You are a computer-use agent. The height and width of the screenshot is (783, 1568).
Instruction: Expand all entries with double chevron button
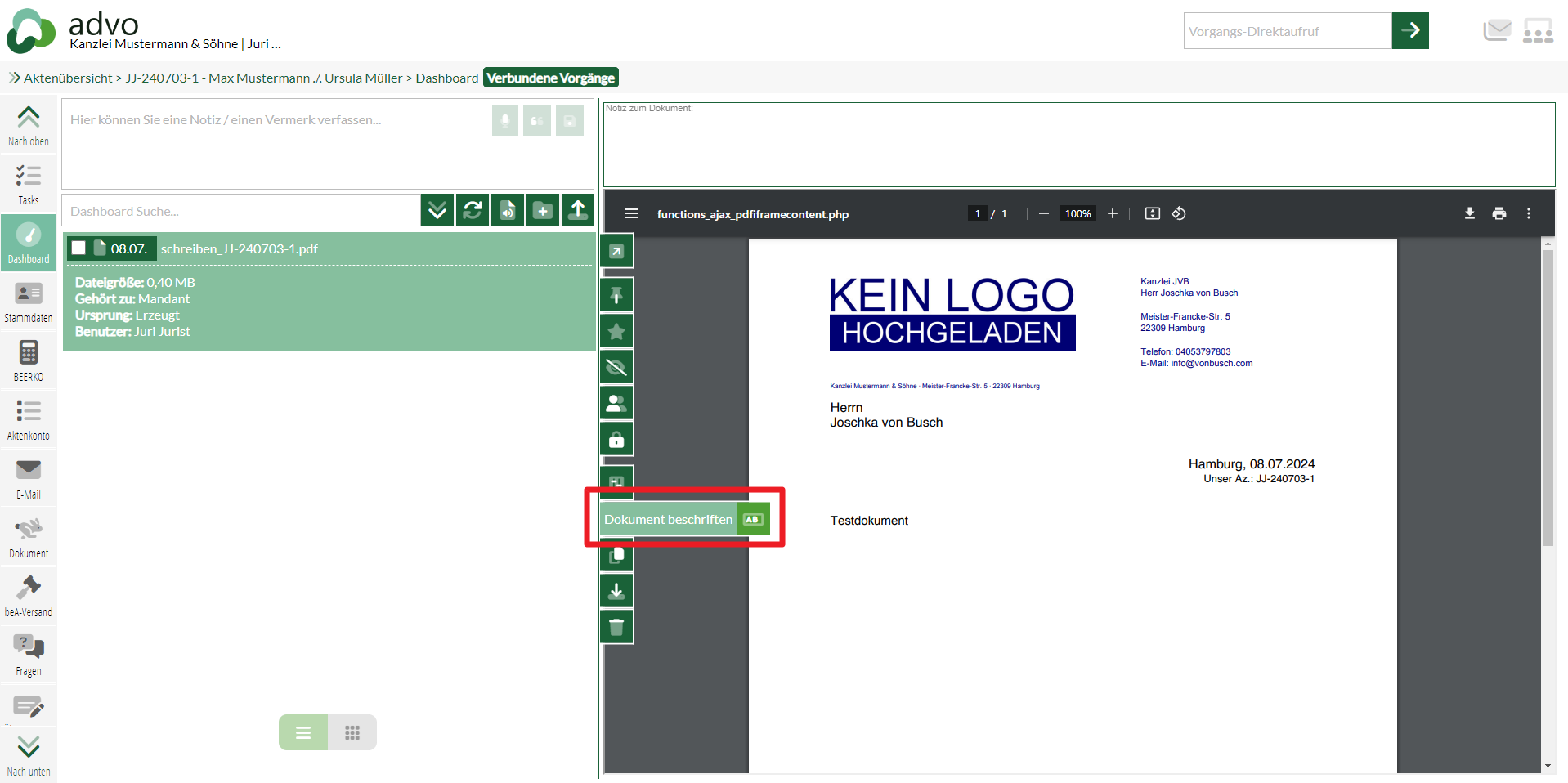click(x=437, y=211)
